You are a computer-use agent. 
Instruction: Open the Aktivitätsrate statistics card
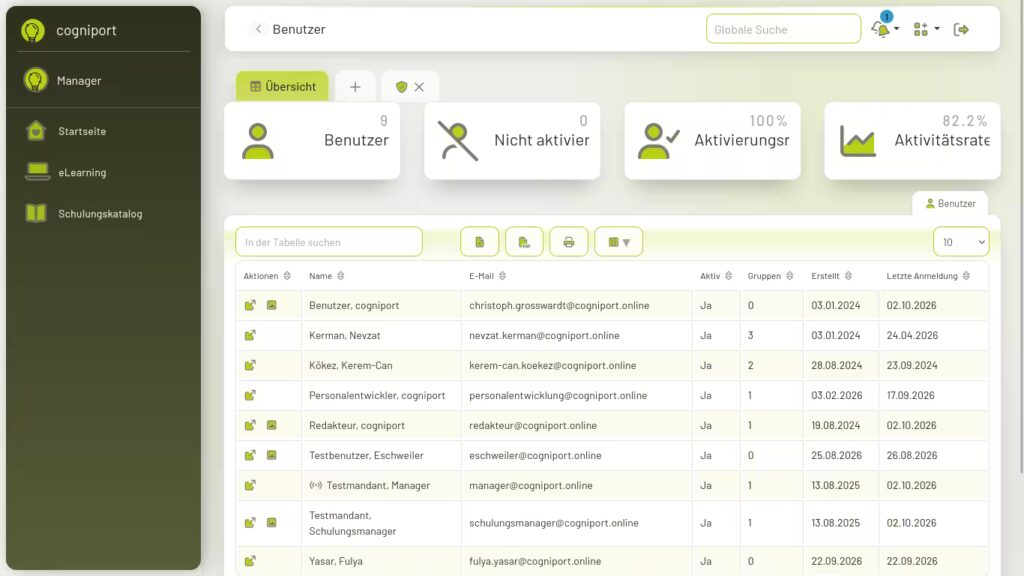pos(912,140)
